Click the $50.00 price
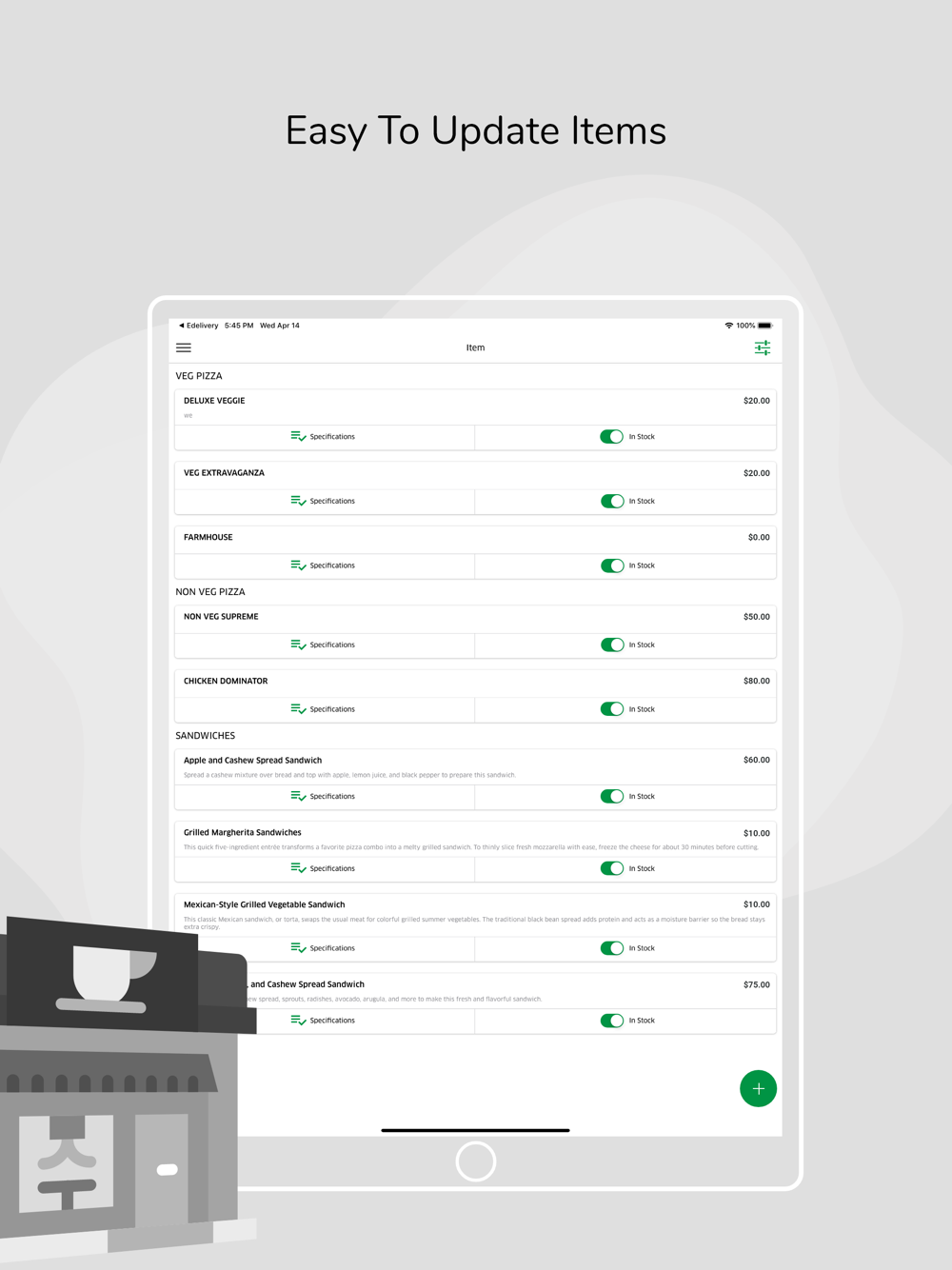Viewport: 952px width, 1270px height. [757, 617]
